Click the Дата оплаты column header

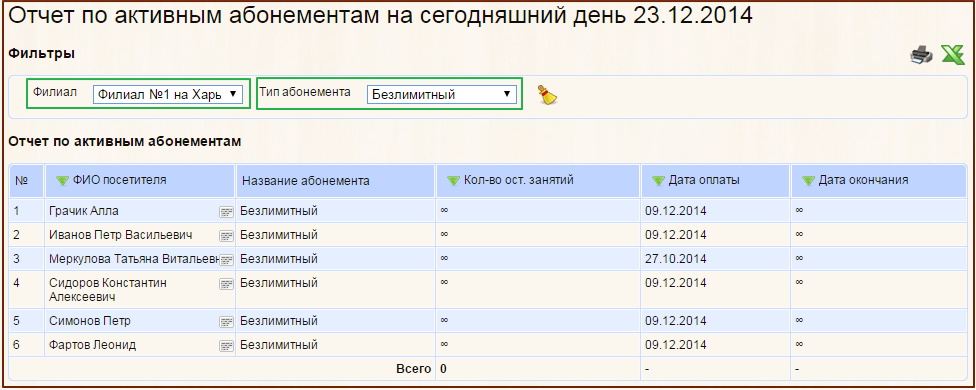tap(715, 181)
